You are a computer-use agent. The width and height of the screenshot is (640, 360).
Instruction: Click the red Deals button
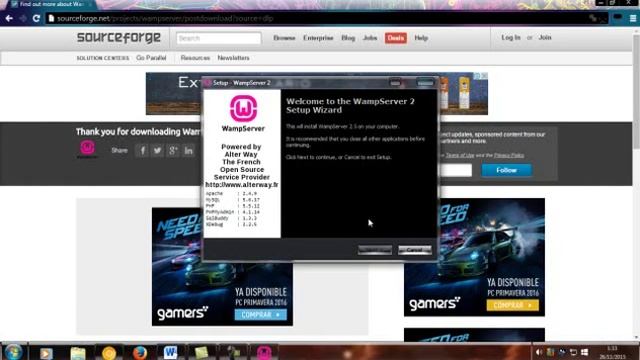click(x=396, y=38)
